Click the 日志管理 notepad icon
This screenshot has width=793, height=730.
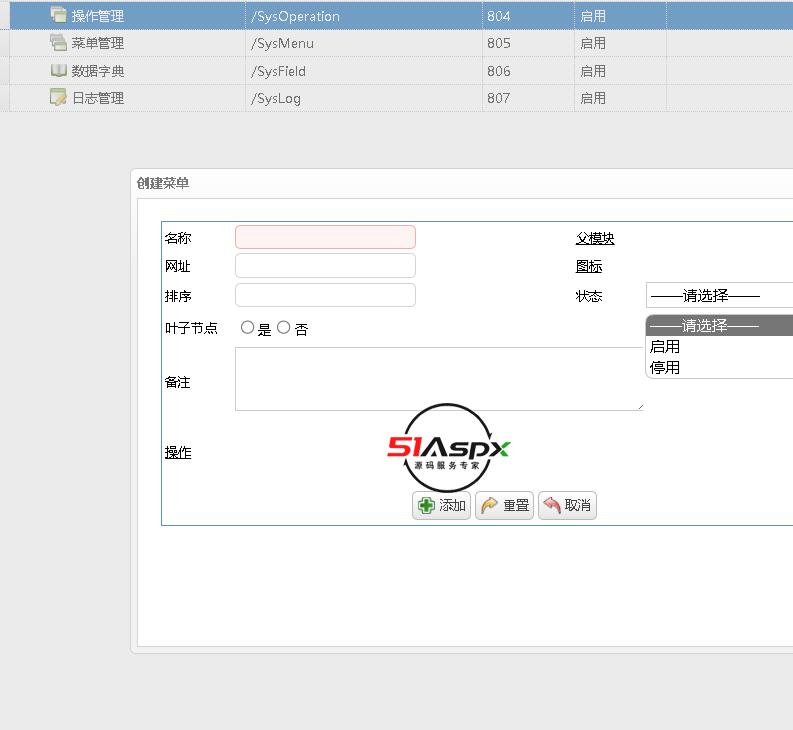tap(58, 97)
